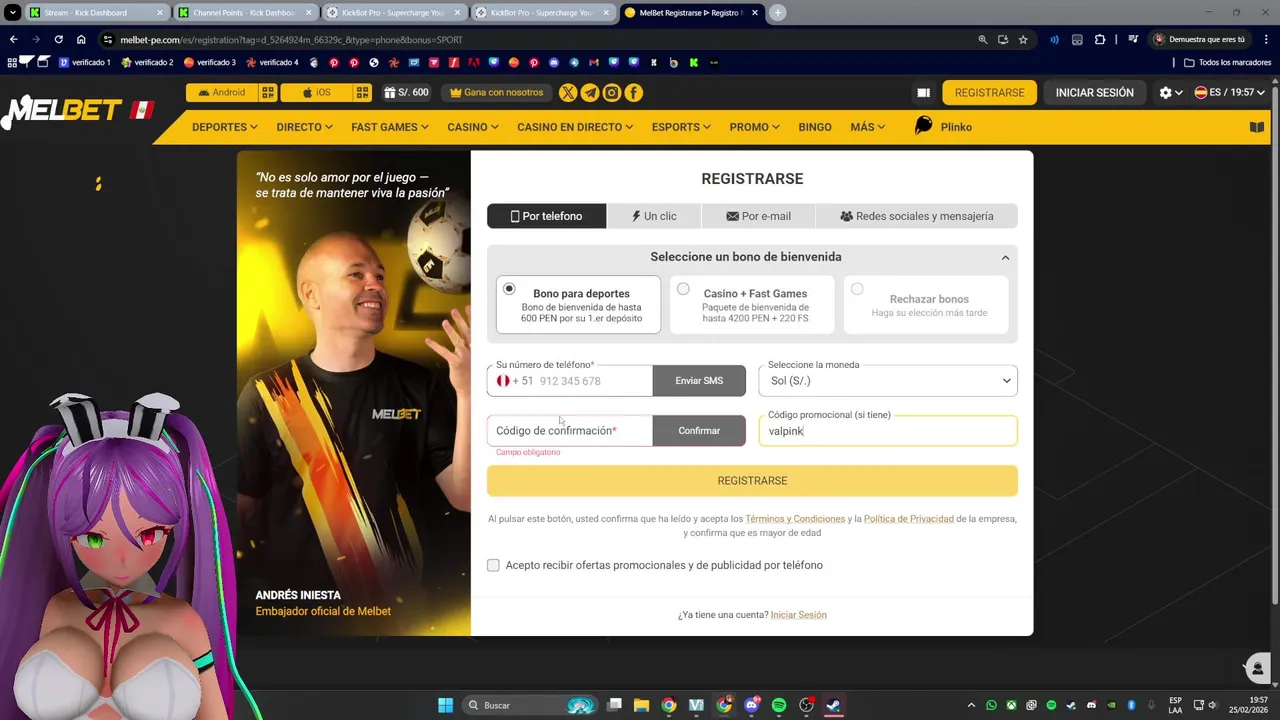Click the Código de confirmación field
The image size is (1280, 720).
point(570,431)
